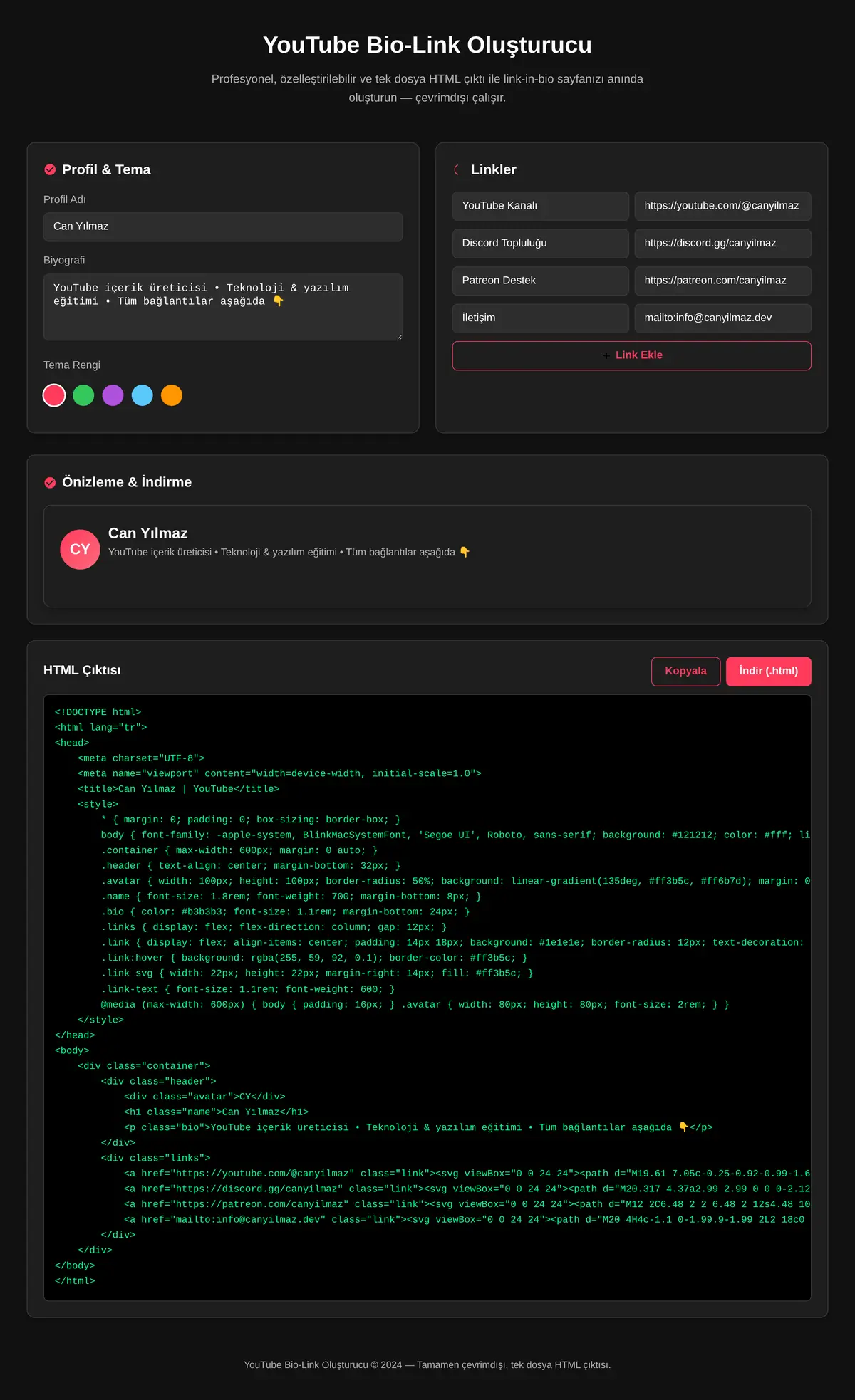Click the discord.gg/canyilmaz URL field
This screenshot has width=855, height=1400.
click(x=722, y=243)
